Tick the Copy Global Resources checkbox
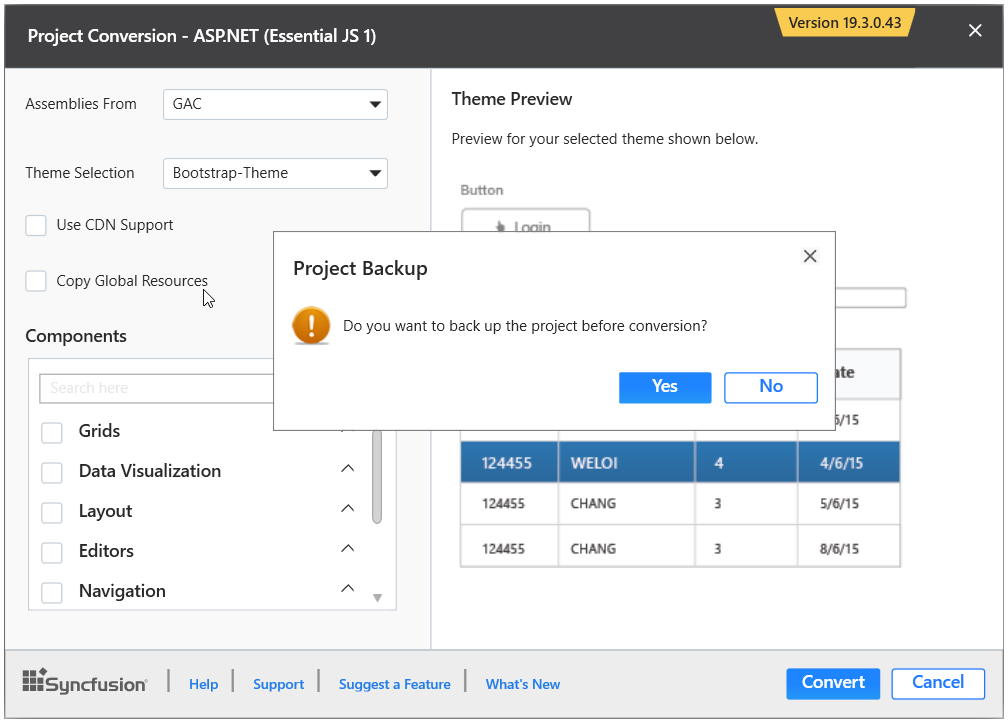Screen dimensions: 1008x723 (x=36, y=281)
